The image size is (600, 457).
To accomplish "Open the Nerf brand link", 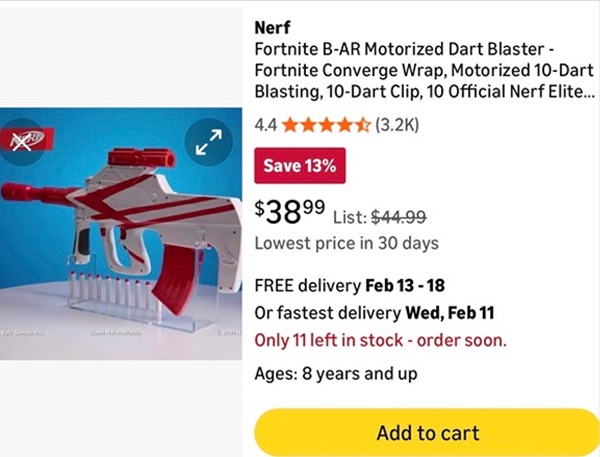I will click(x=271, y=27).
